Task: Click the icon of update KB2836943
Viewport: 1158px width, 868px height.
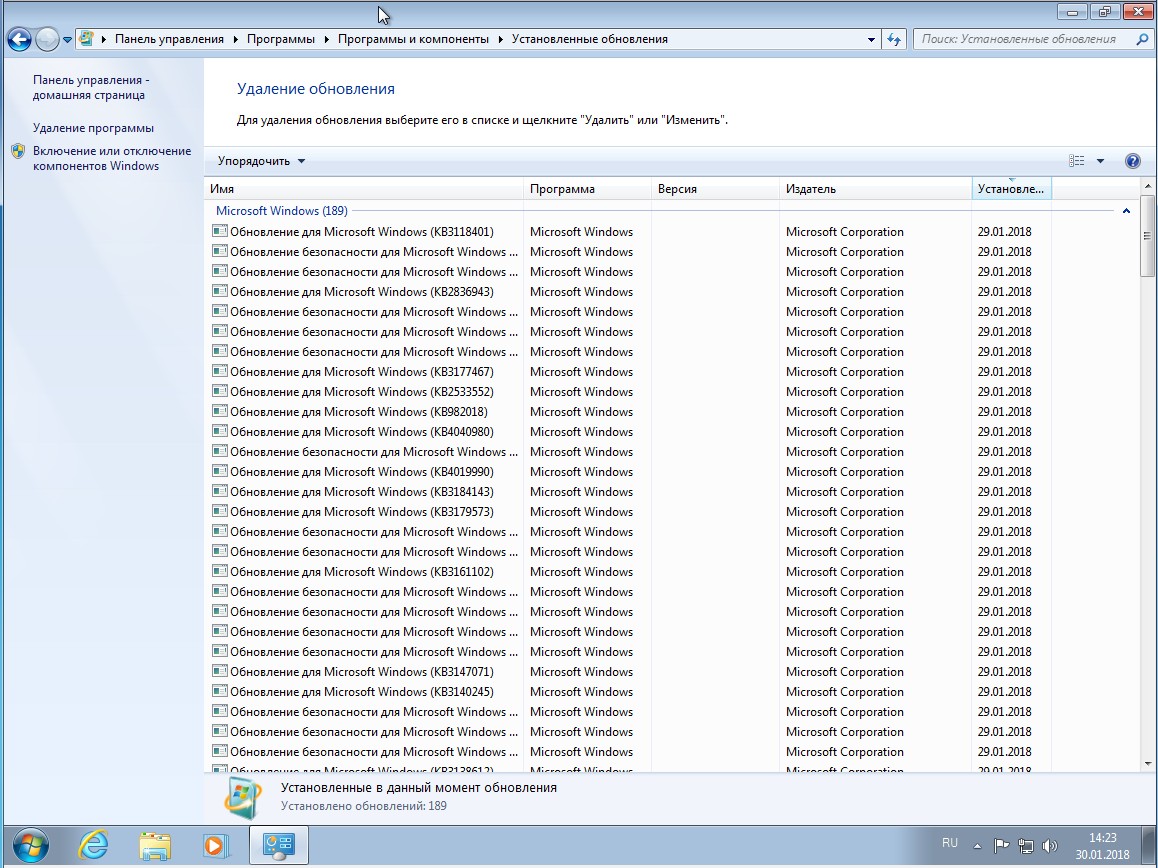Action: click(x=219, y=291)
